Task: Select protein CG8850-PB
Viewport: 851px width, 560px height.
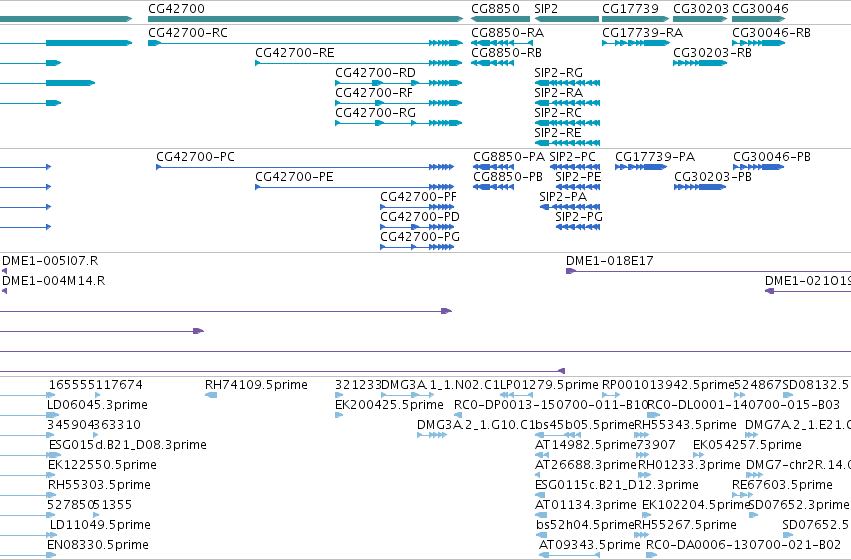Action: click(x=508, y=177)
